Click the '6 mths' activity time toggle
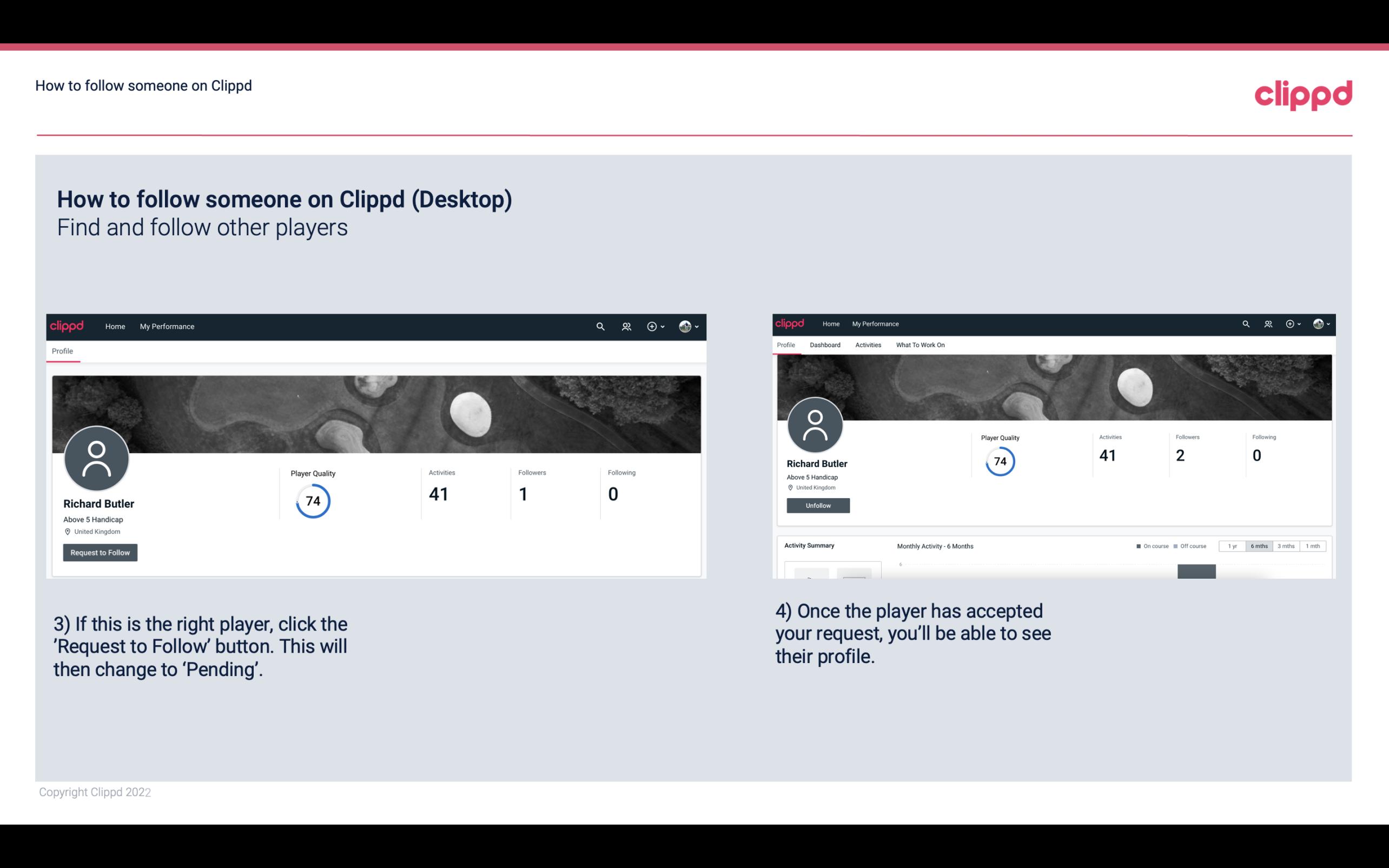 click(x=1258, y=546)
